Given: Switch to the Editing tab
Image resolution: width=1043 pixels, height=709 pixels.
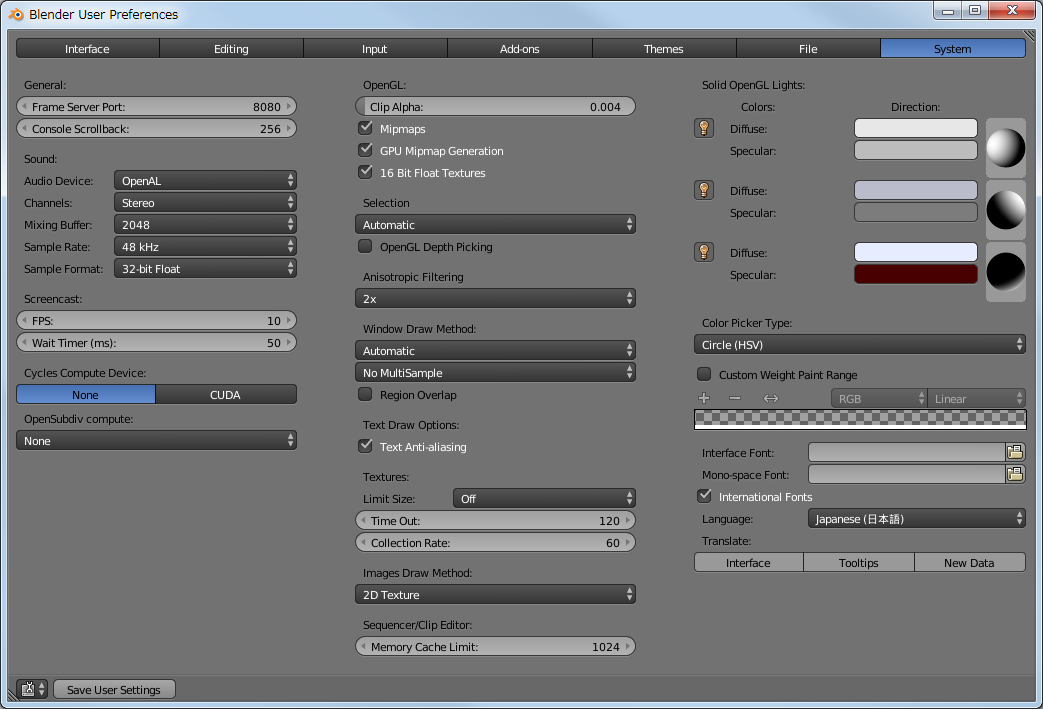Looking at the screenshot, I should pyautogui.click(x=231, y=49).
